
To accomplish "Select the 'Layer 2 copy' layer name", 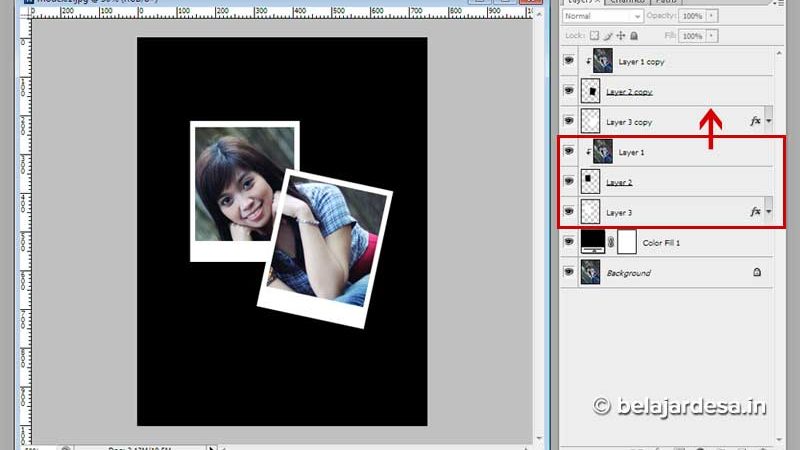I will (629, 92).
